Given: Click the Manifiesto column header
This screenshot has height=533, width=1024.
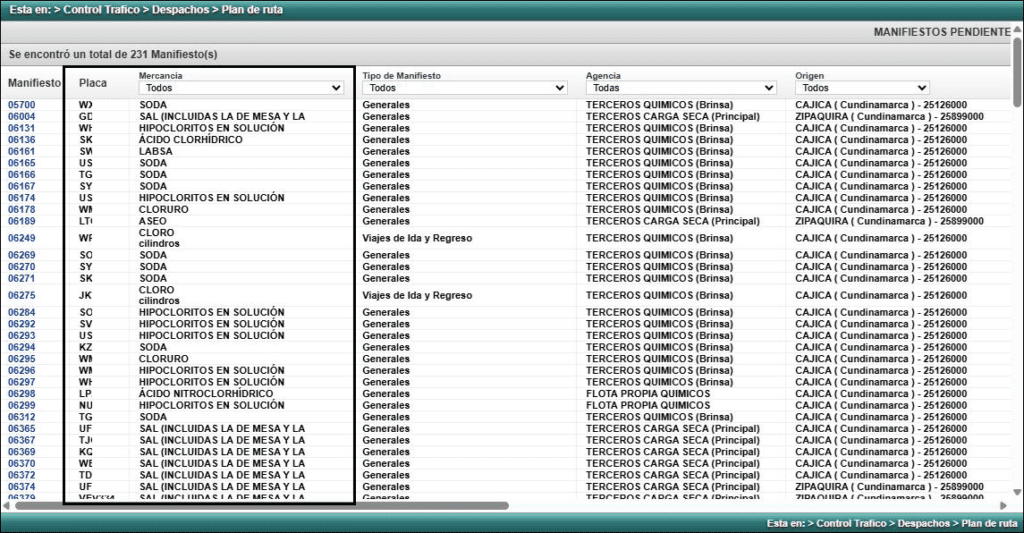Looking at the screenshot, I should coord(34,83).
